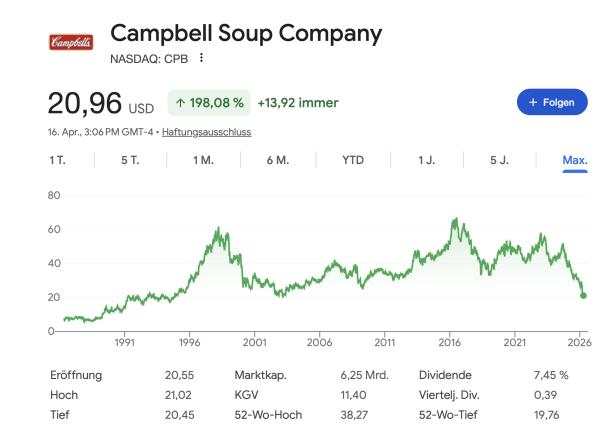Click the Marktkap. value 6,25 Mrd.
Screen dimensions: 600x442
click(360, 375)
